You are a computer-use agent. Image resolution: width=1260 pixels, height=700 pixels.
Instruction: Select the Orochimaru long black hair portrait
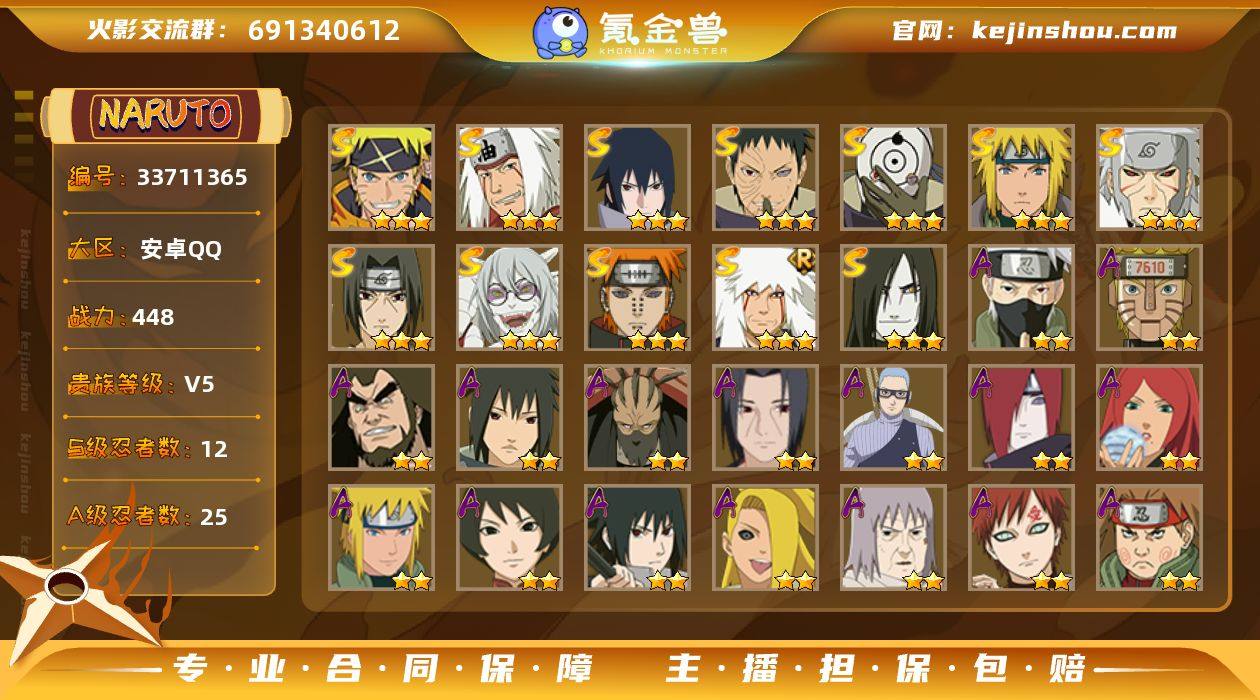point(893,298)
